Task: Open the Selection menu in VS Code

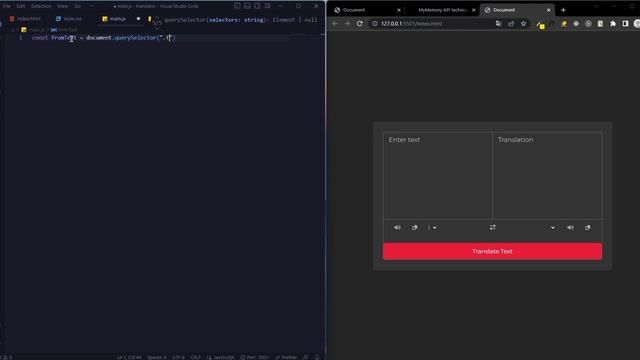Action: point(41,6)
